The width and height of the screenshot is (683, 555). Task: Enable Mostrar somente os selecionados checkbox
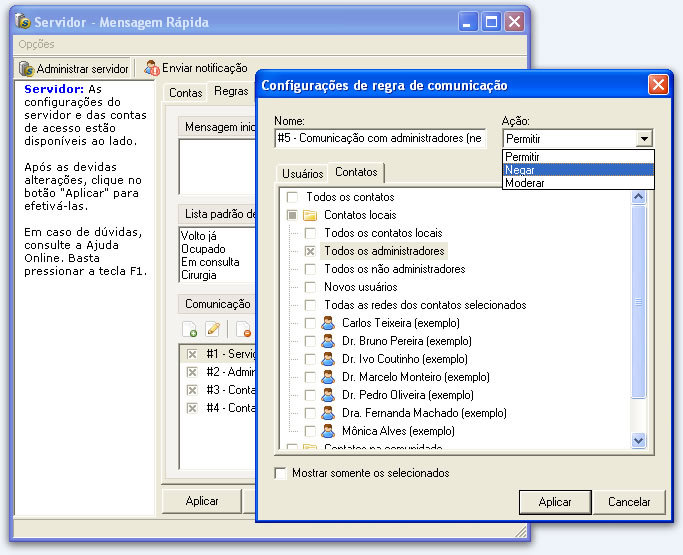tap(281, 473)
